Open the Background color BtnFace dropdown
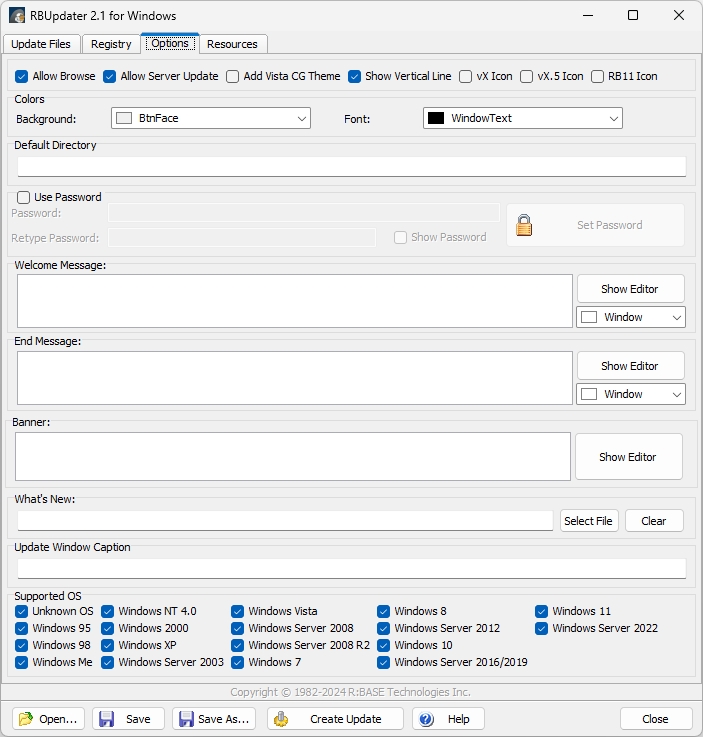This screenshot has height=737, width=703. (x=211, y=118)
